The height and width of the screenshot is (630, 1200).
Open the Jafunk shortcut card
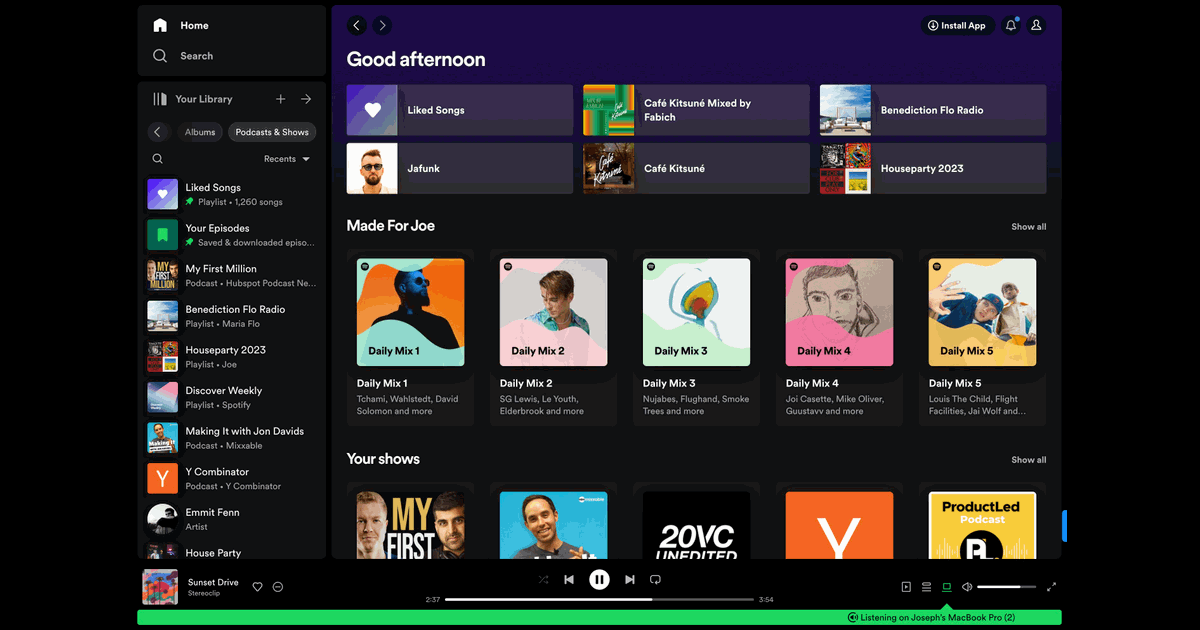coord(460,168)
